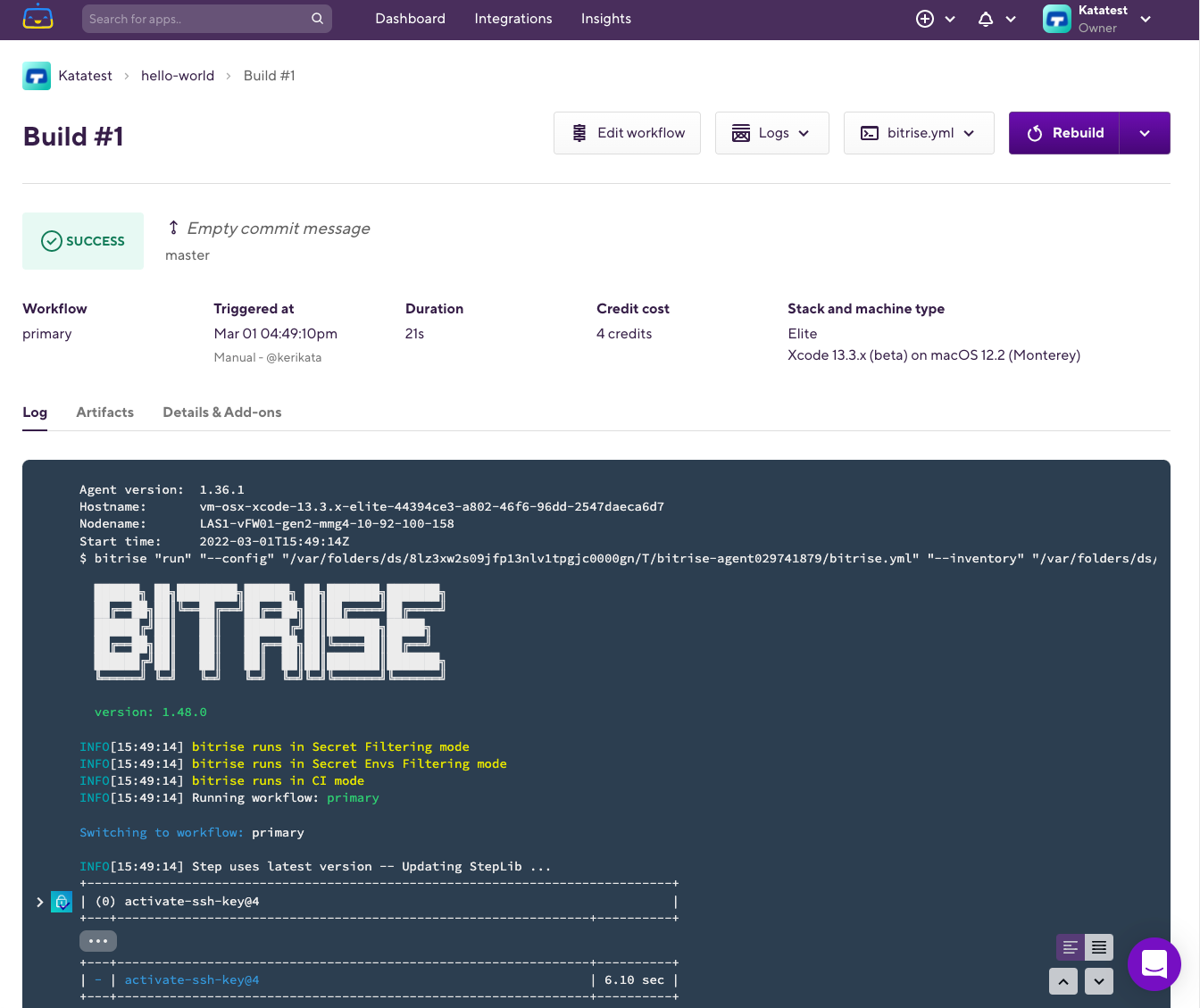This screenshot has height=1008, width=1200.
Task: Click the commit arrow icon
Action: click(x=173, y=228)
